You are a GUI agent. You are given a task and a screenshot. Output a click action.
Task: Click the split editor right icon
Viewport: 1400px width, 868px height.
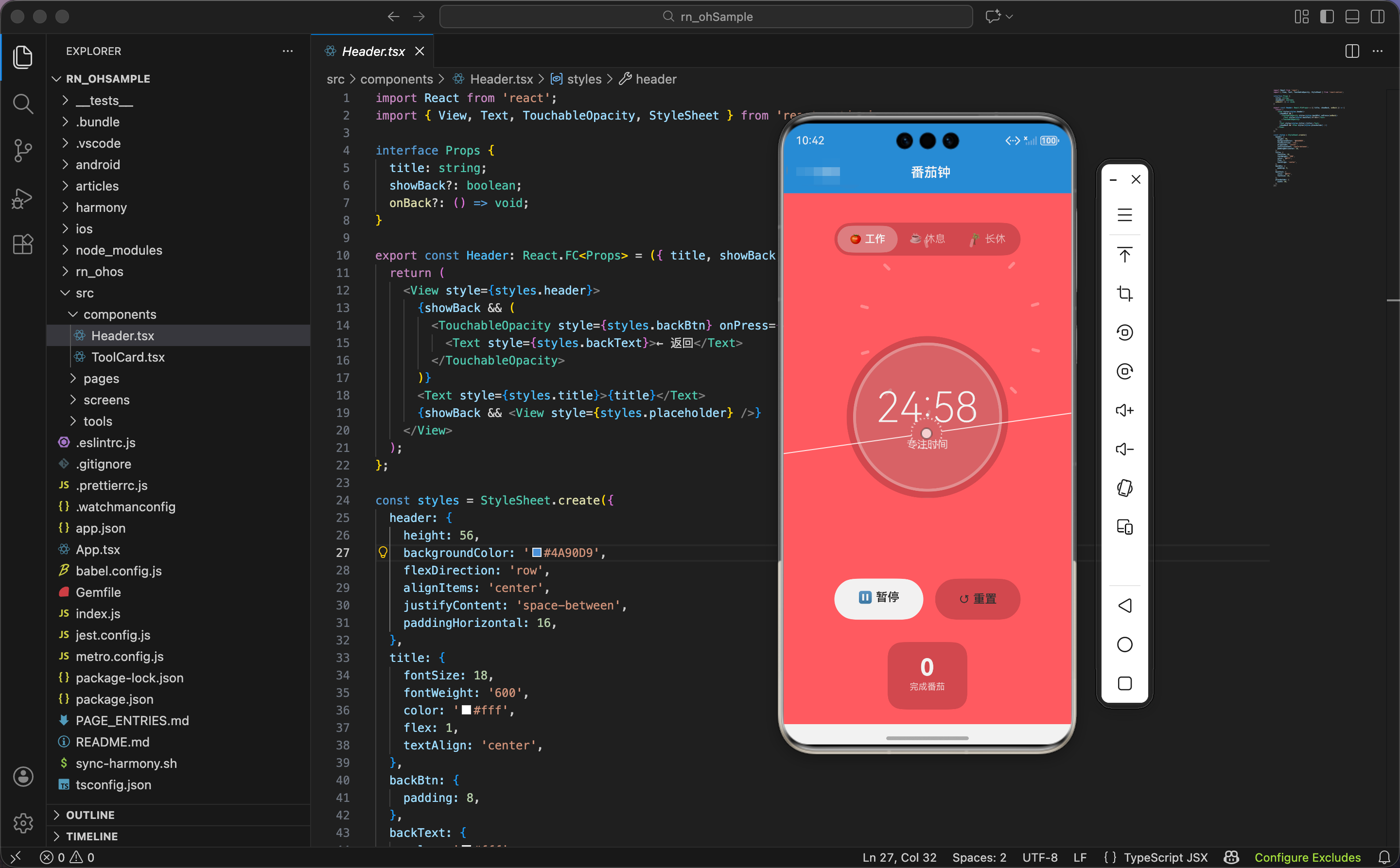point(1352,51)
